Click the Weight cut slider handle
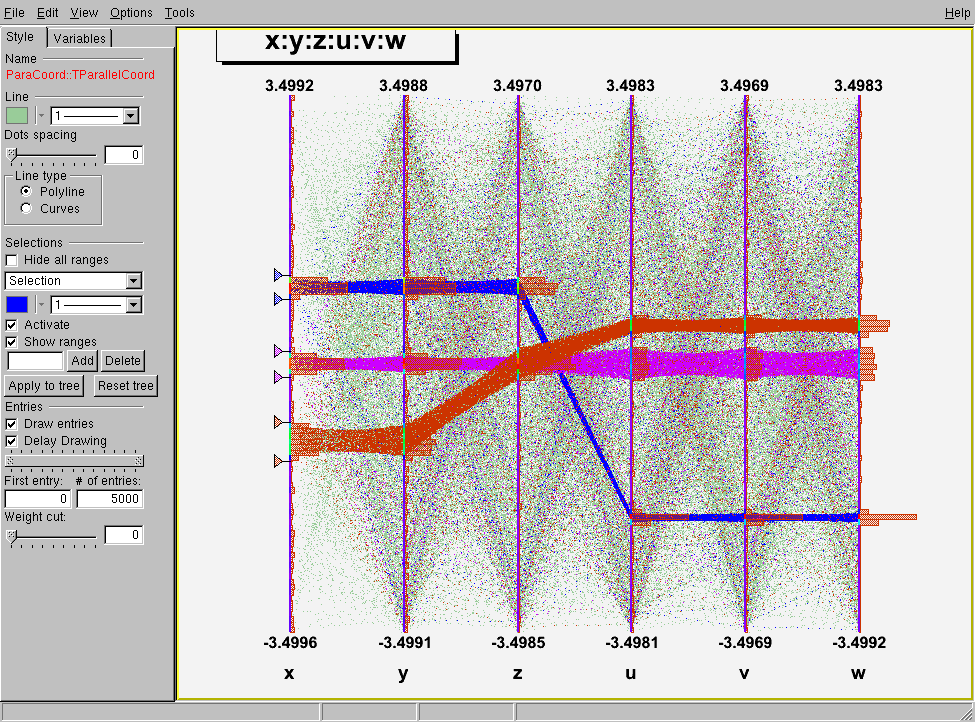Image resolution: width=975 pixels, height=722 pixels. 11,535
